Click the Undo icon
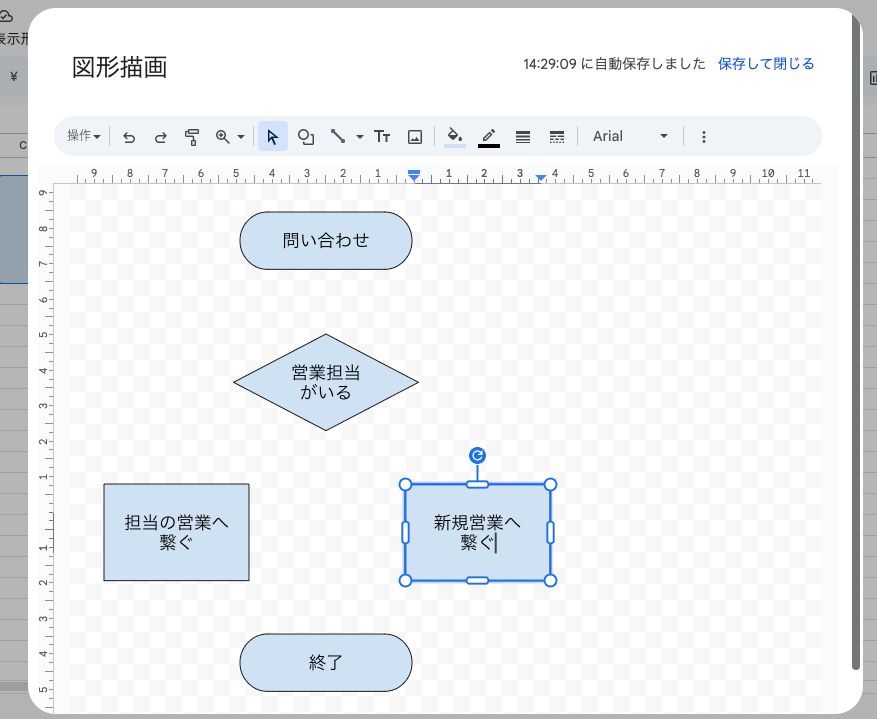877x719 pixels. tap(129, 136)
